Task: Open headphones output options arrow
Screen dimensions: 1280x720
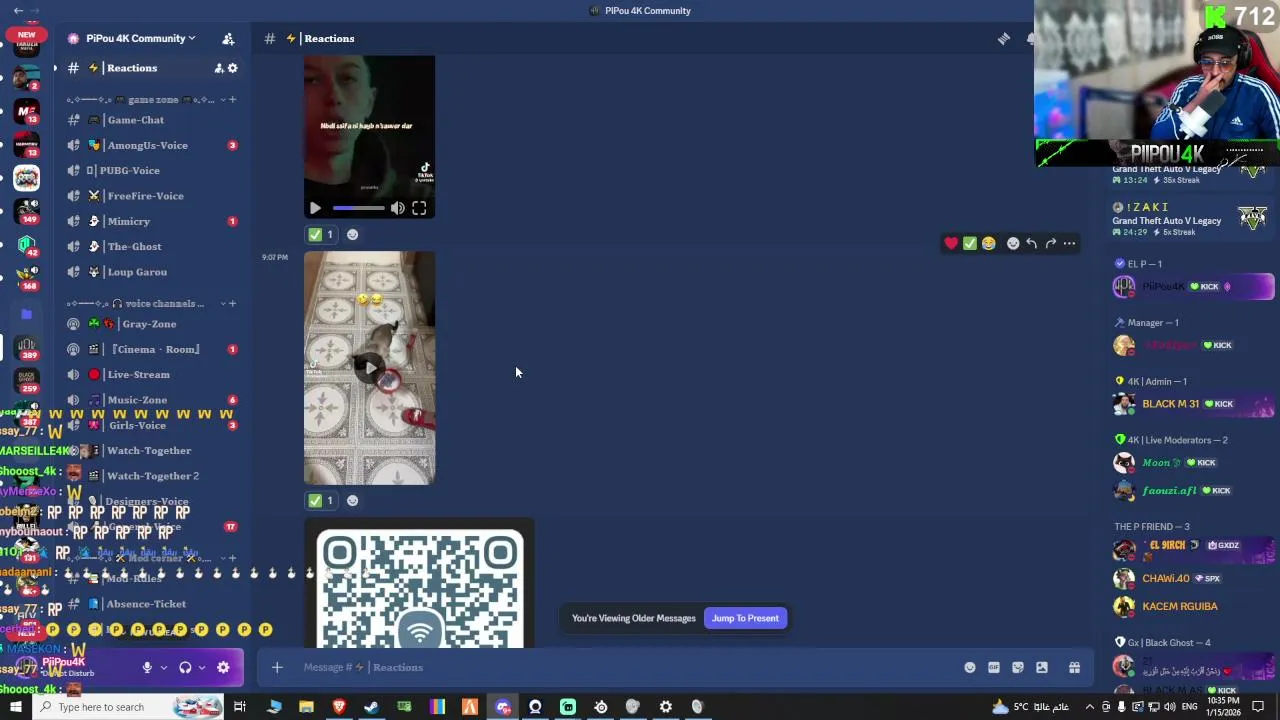Action: click(202, 667)
